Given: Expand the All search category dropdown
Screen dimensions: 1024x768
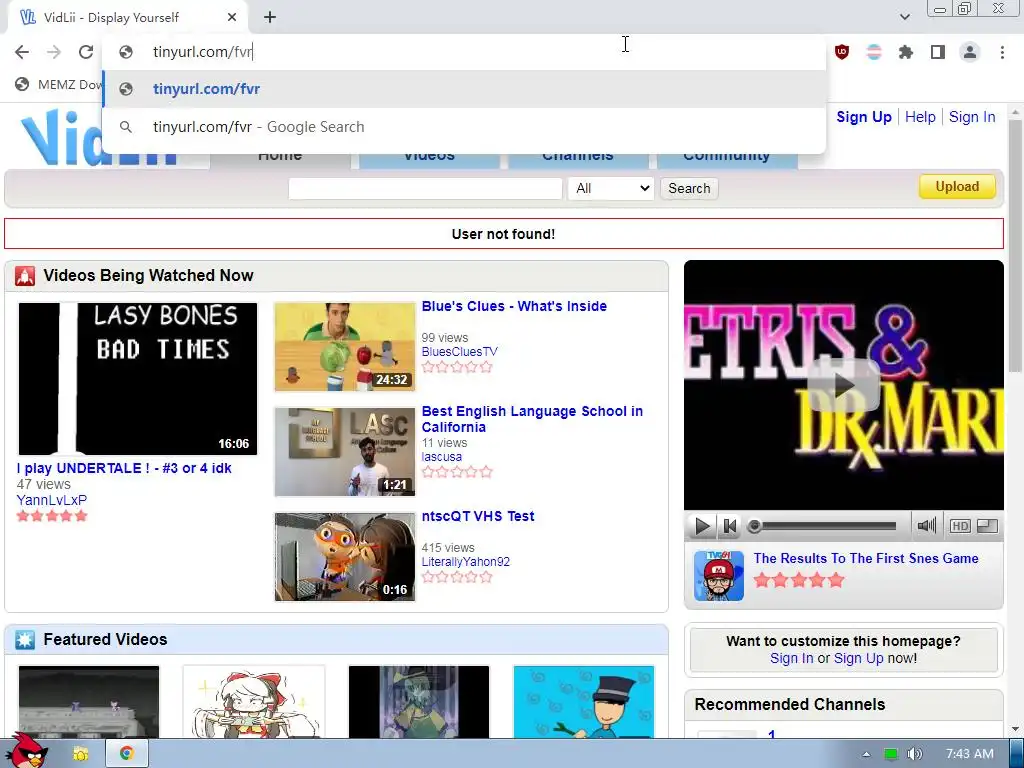Looking at the screenshot, I should pyautogui.click(x=611, y=189).
